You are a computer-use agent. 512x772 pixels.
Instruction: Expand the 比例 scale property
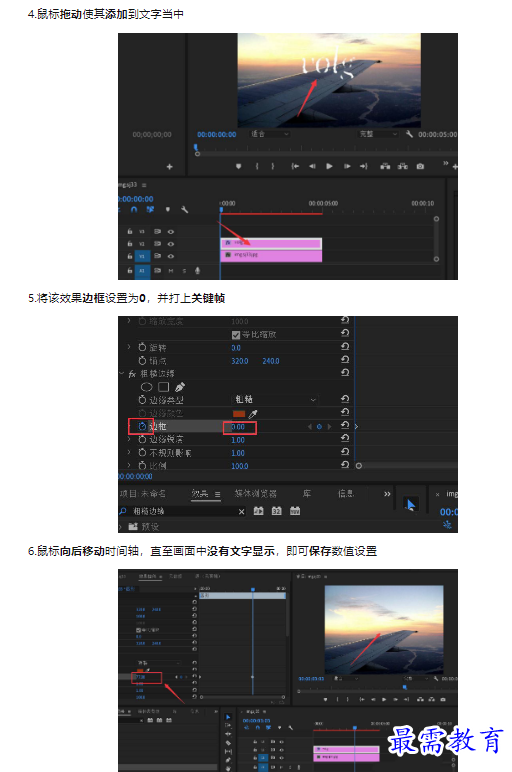129,465
